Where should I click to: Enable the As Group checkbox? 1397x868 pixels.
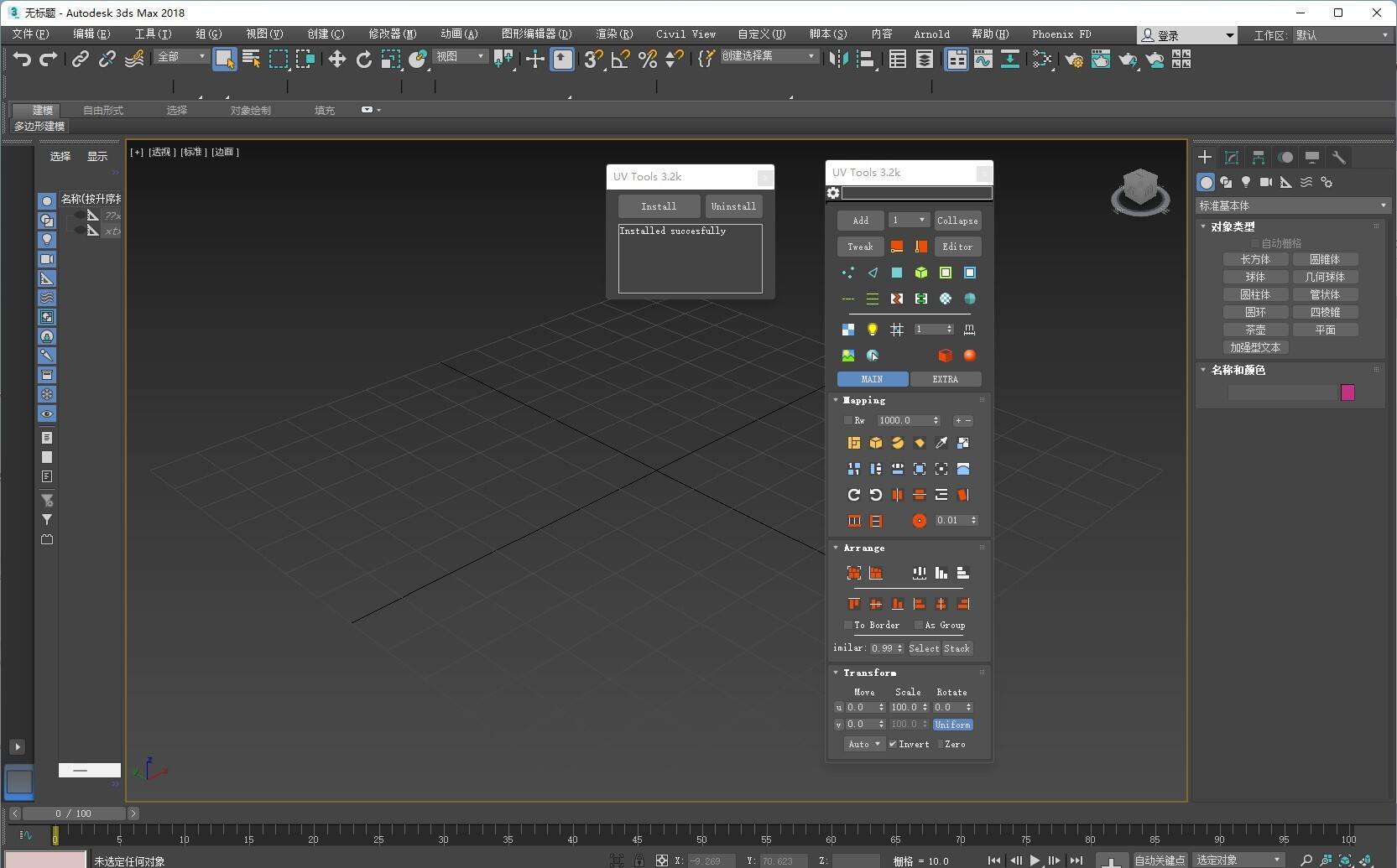click(x=919, y=625)
